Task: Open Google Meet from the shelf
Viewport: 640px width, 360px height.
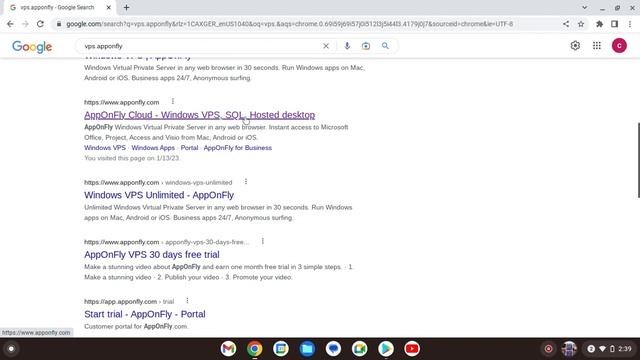Action: (360, 349)
